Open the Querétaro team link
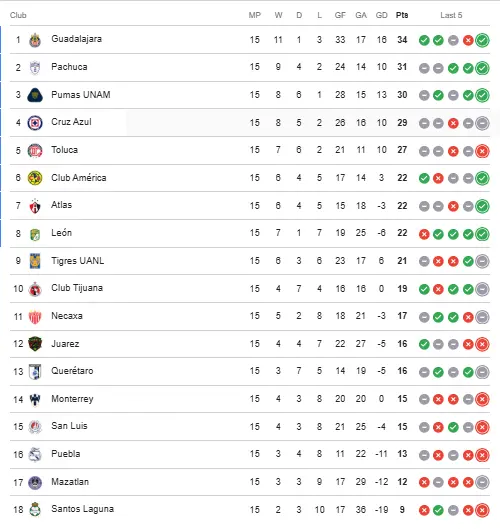The image size is (500, 529). [x=72, y=371]
